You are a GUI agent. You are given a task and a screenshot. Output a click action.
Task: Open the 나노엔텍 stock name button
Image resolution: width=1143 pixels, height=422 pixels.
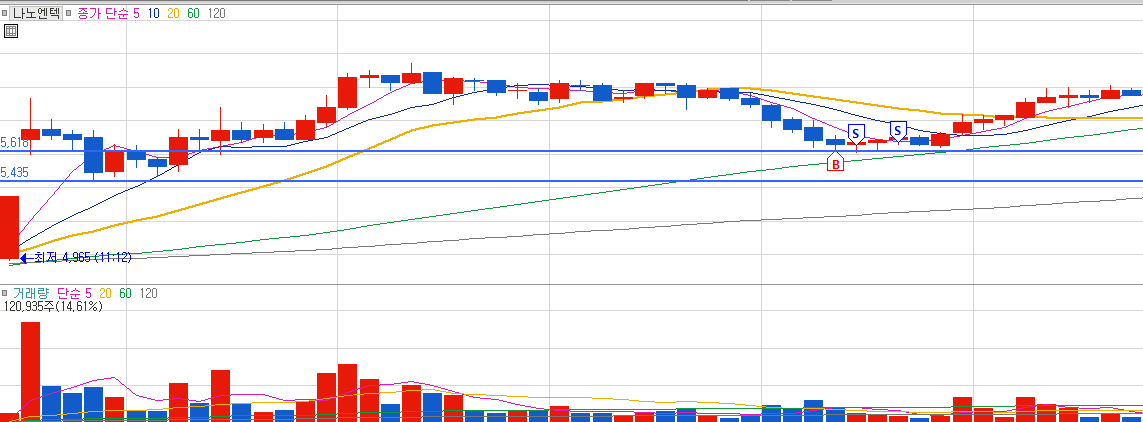(x=36, y=13)
